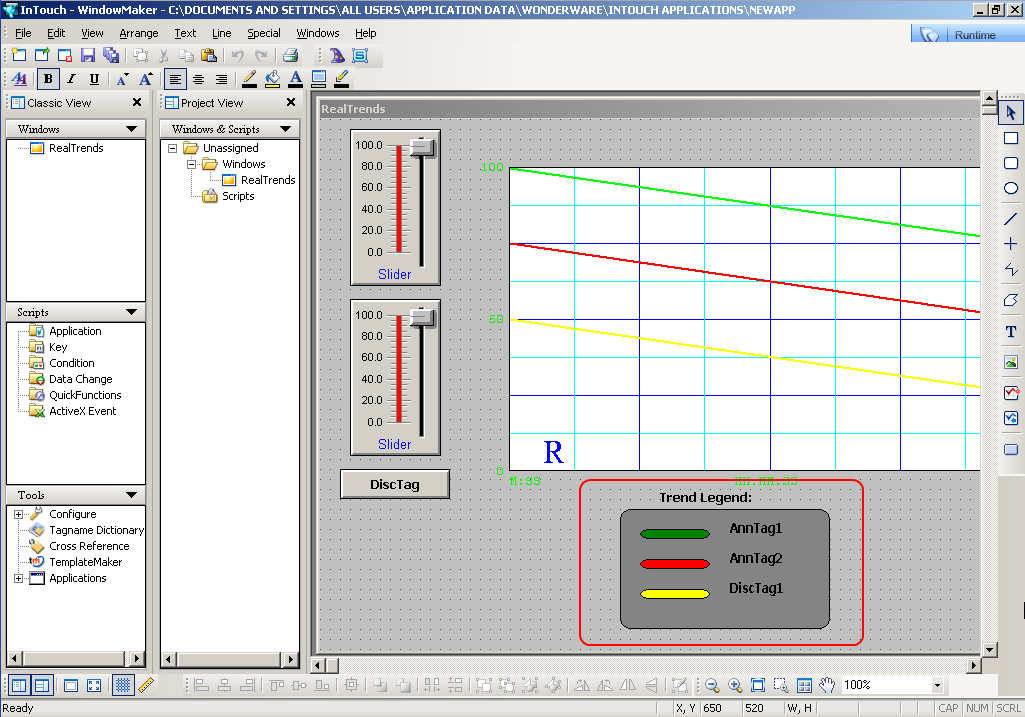Open the Tools pane dropdown arrow
The height and width of the screenshot is (717, 1025).
coord(131,495)
